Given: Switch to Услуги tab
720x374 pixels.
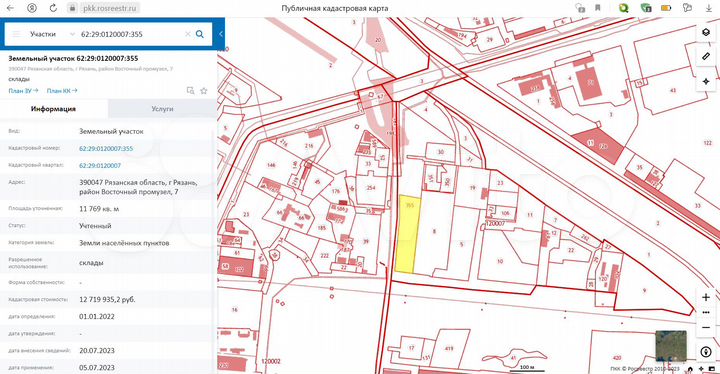Looking at the screenshot, I should [x=162, y=109].
